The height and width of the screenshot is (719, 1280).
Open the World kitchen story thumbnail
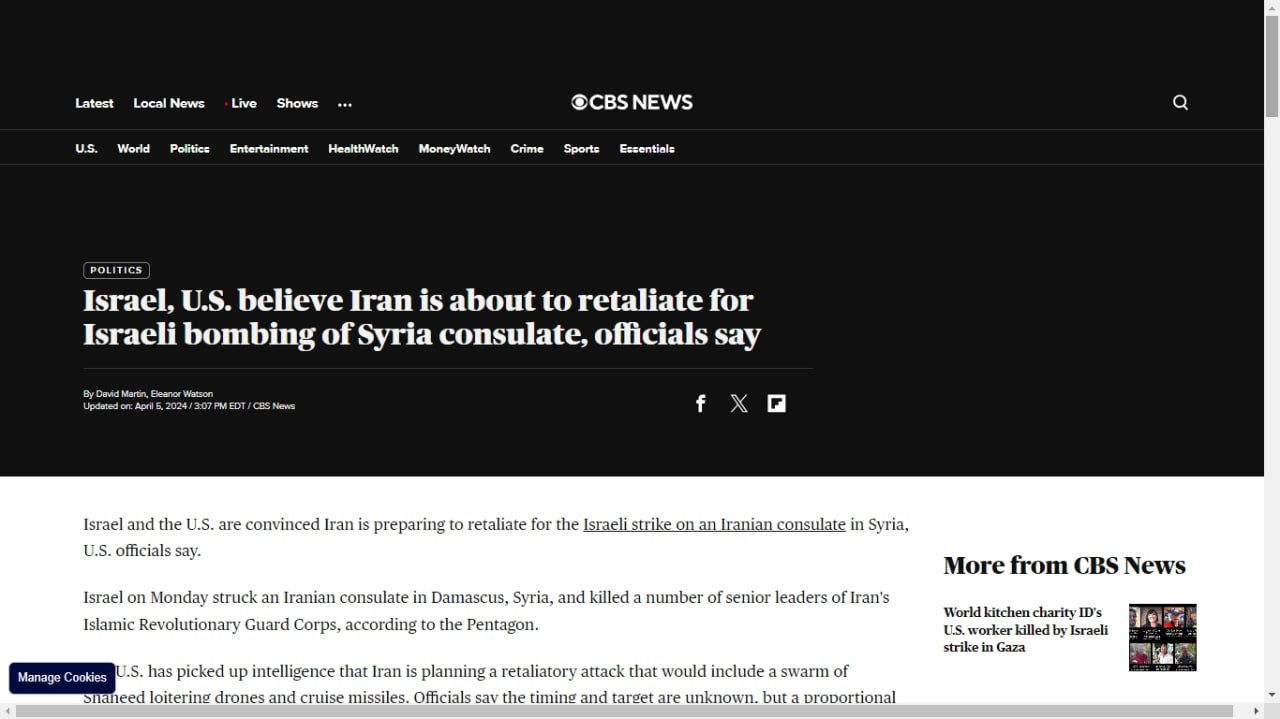click(1163, 637)
